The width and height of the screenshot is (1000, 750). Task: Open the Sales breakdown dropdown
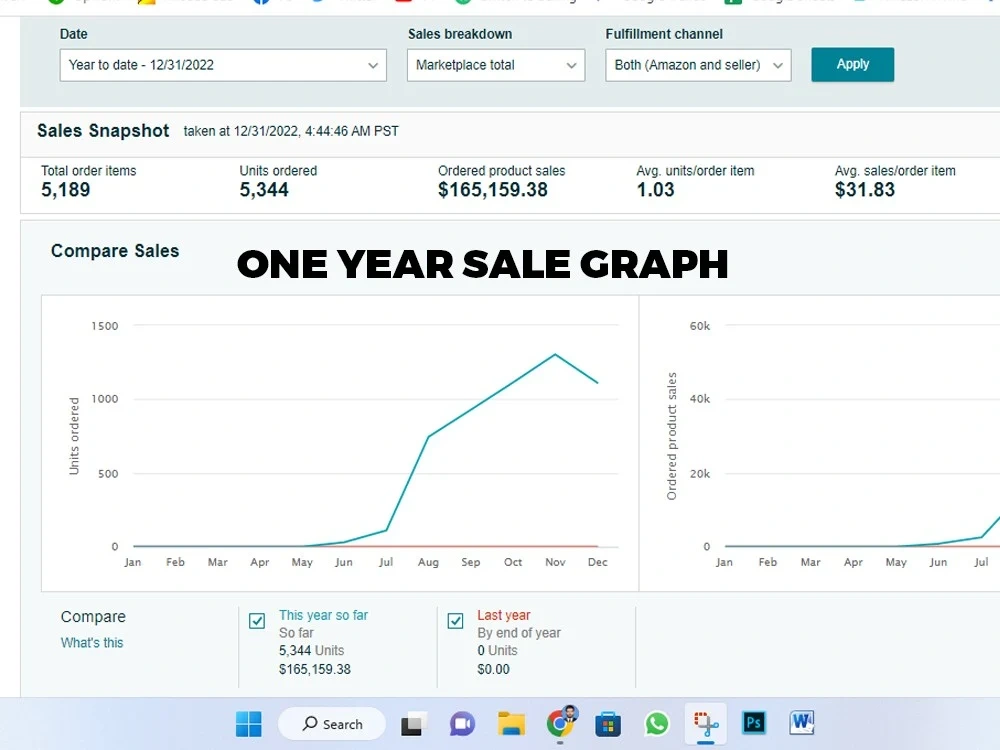(496, 65)
